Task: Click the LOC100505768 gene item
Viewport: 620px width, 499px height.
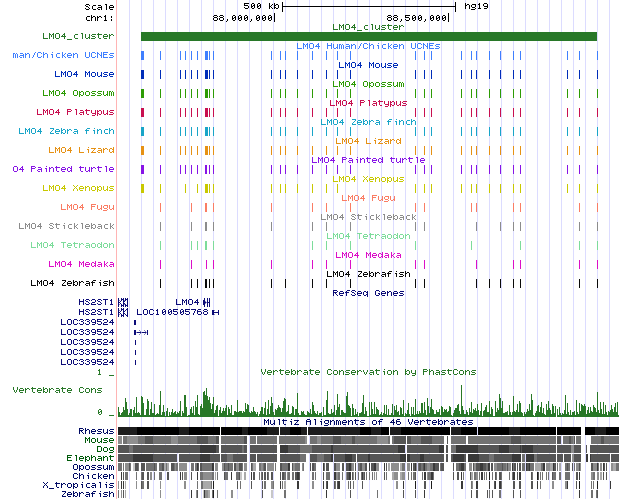Action: point(172,312)
